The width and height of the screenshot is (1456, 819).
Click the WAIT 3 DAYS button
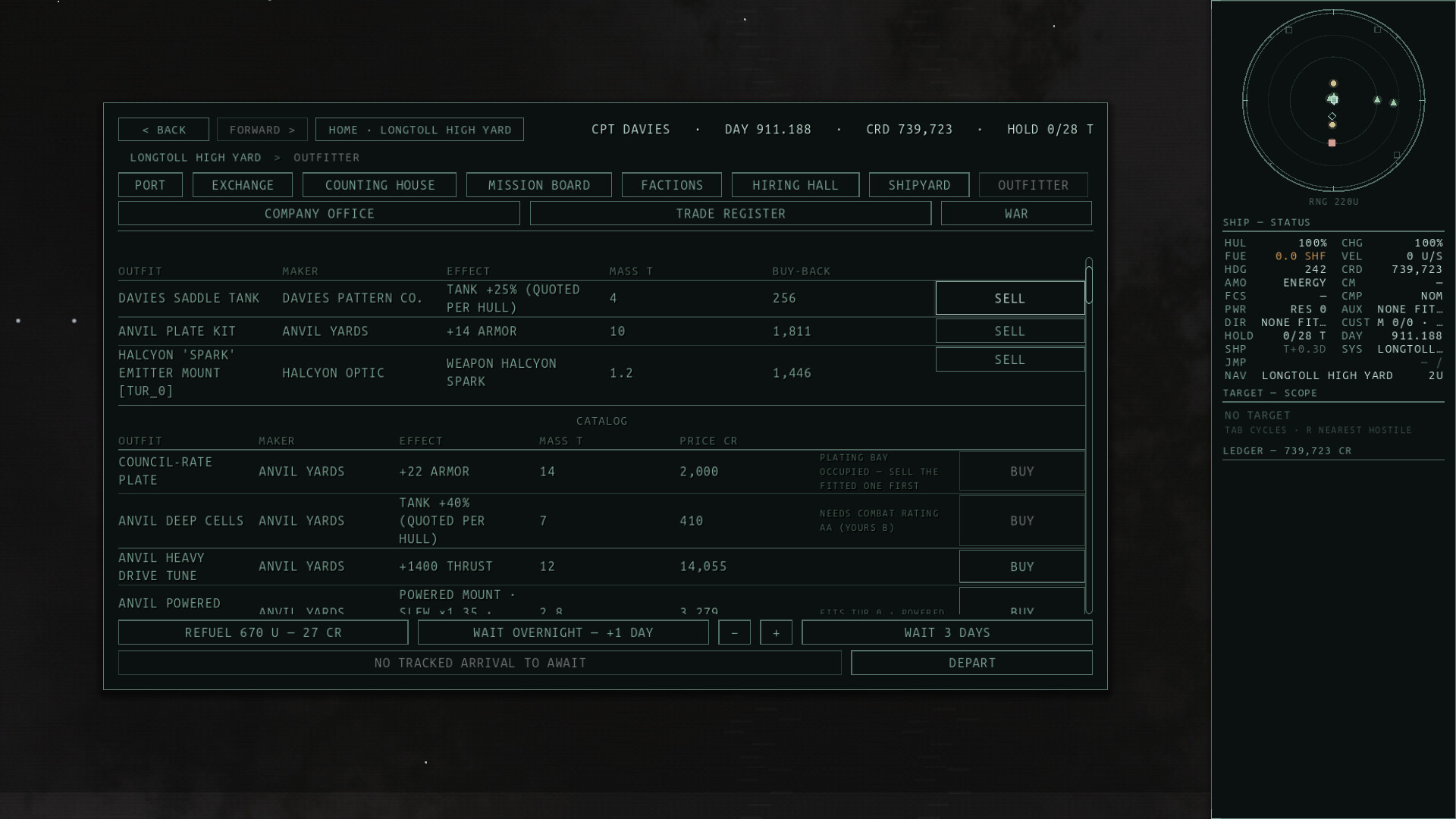pyautogui.click(x=946, y=632)
